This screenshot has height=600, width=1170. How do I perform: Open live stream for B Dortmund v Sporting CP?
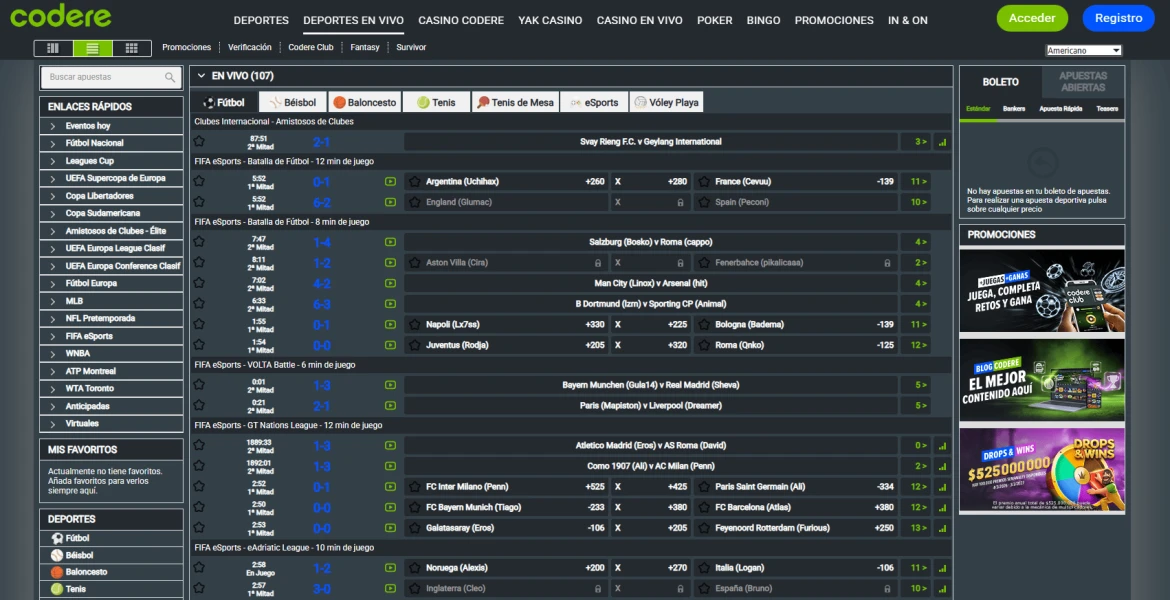coord(390,304)
